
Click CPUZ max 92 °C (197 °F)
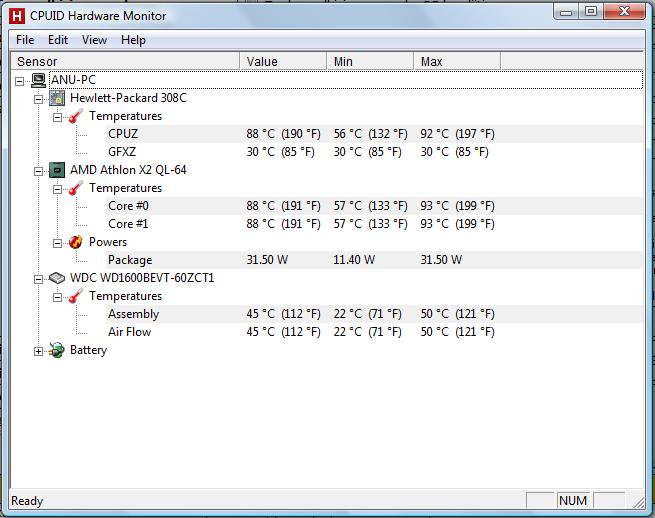coord(457,134)
